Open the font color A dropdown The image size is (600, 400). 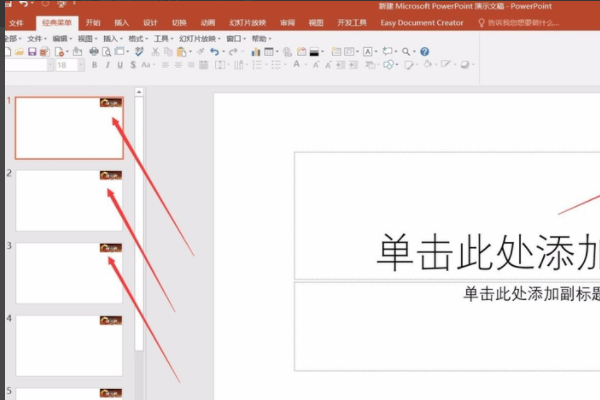(x=306, y=65)
